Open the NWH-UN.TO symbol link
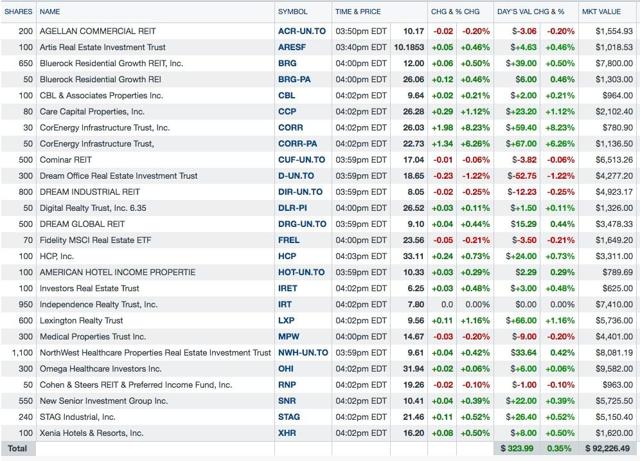The width and height of the screenshot is (640, 461). [x=303, y=353]
